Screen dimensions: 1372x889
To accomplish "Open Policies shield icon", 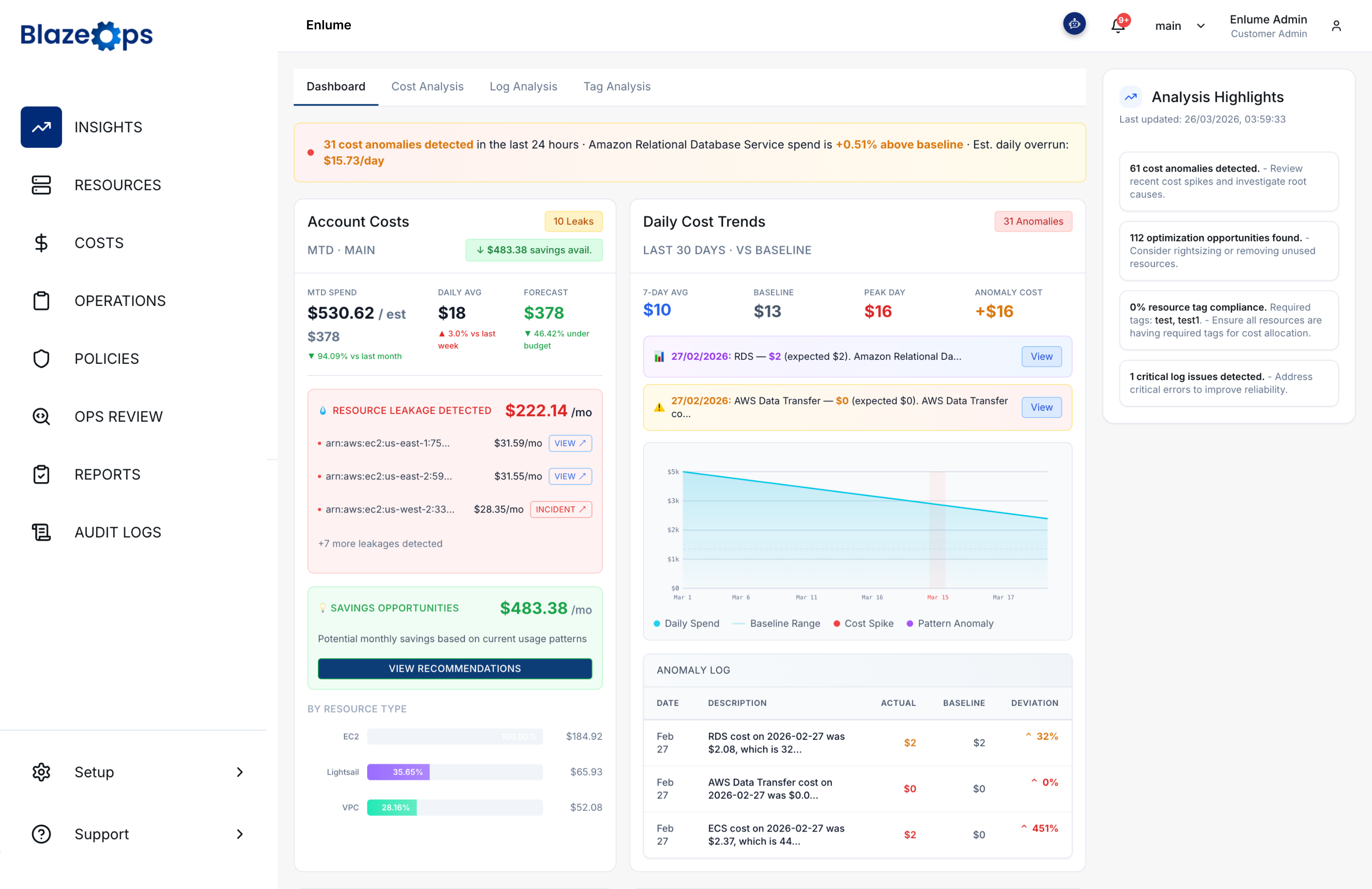I will 41,358.
